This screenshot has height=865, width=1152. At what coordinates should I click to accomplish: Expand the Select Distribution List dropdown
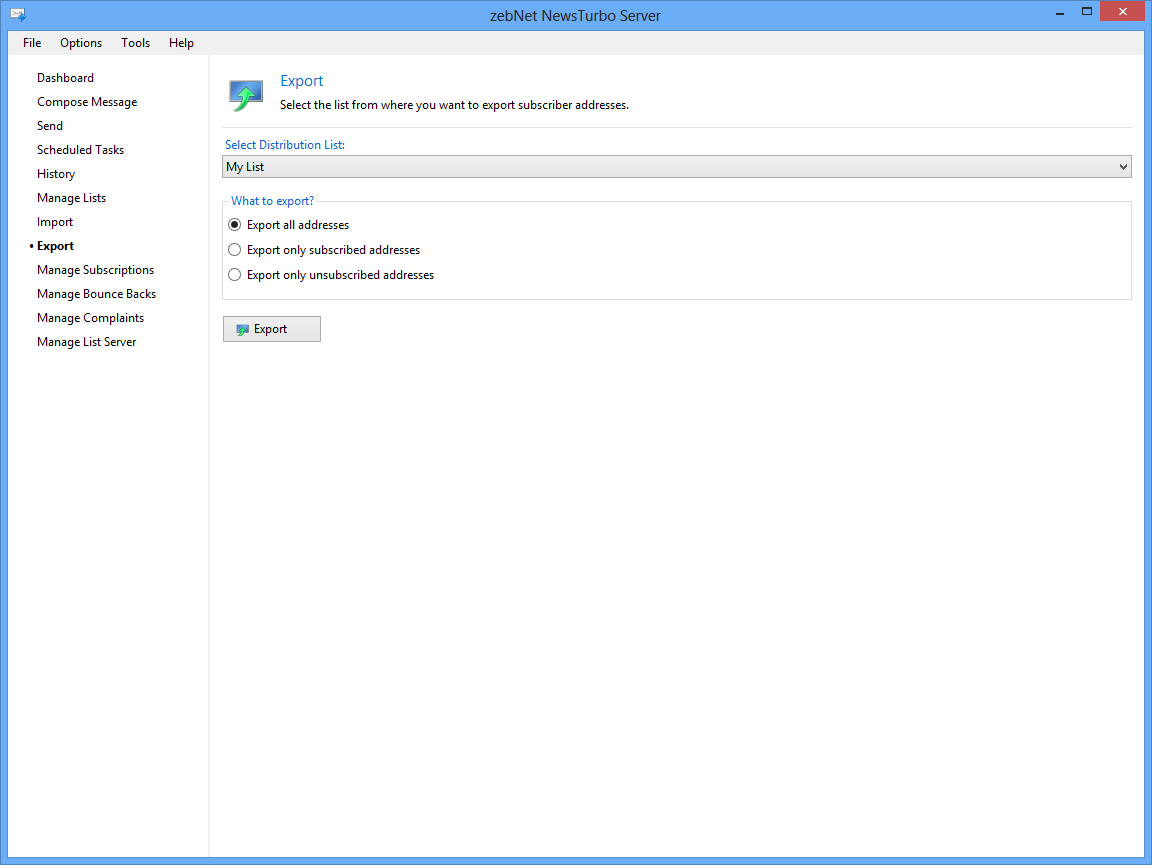pyautogui.click(x=676, y=167)
